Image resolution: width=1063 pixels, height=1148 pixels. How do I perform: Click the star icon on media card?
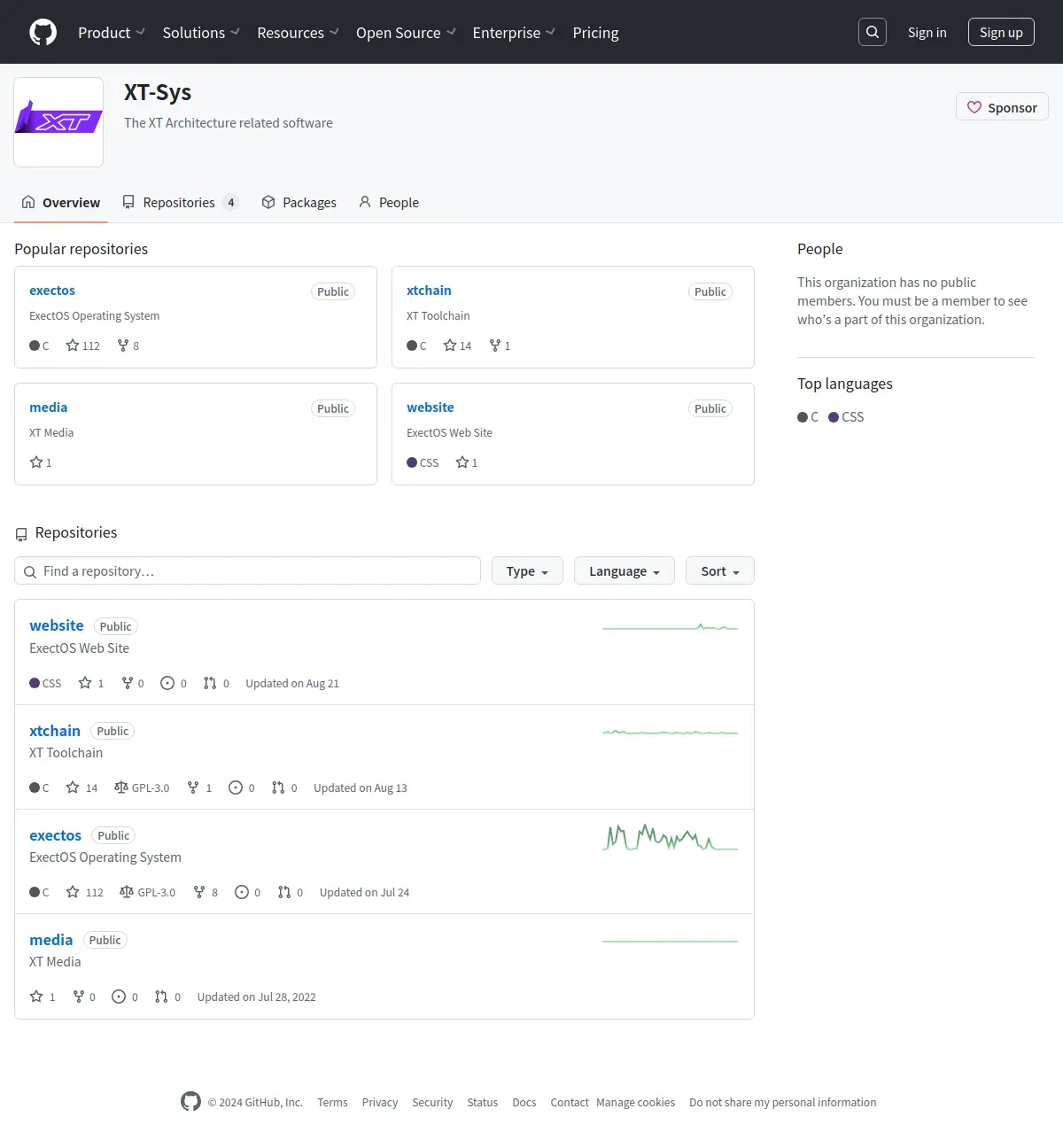[36, 462]
